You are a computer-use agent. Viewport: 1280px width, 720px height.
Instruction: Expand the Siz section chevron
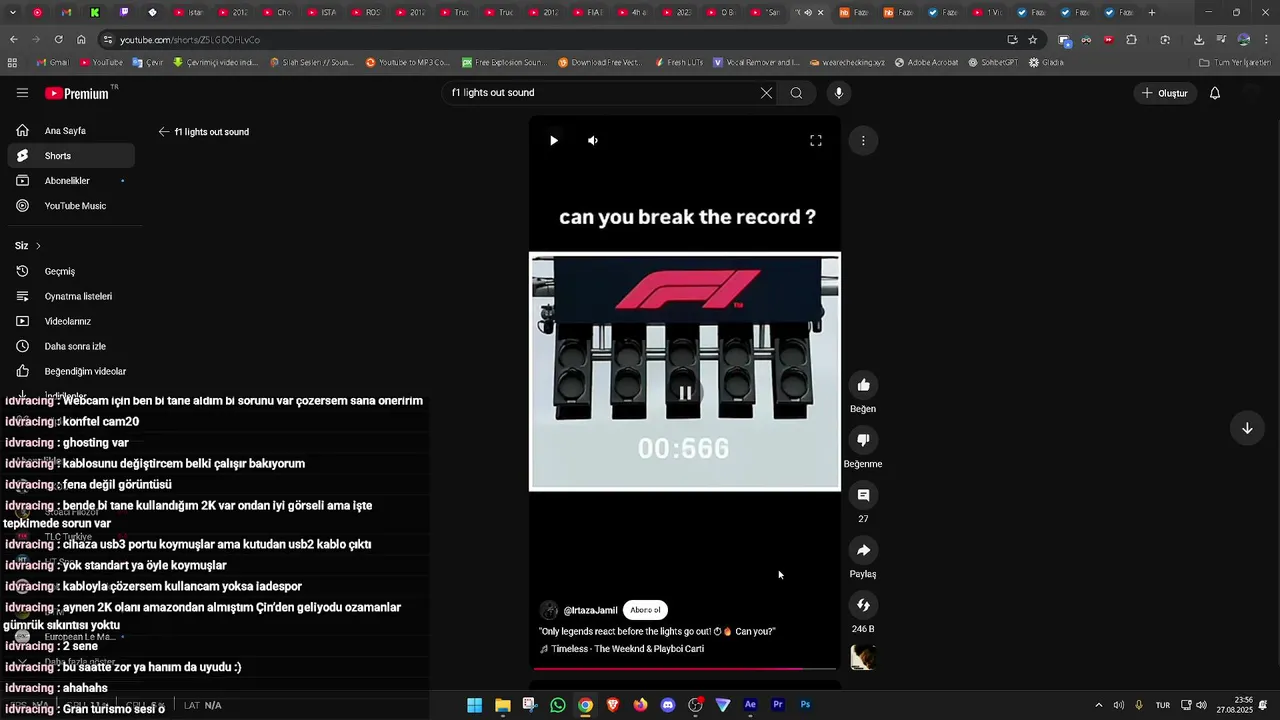(x=38, y=246)
